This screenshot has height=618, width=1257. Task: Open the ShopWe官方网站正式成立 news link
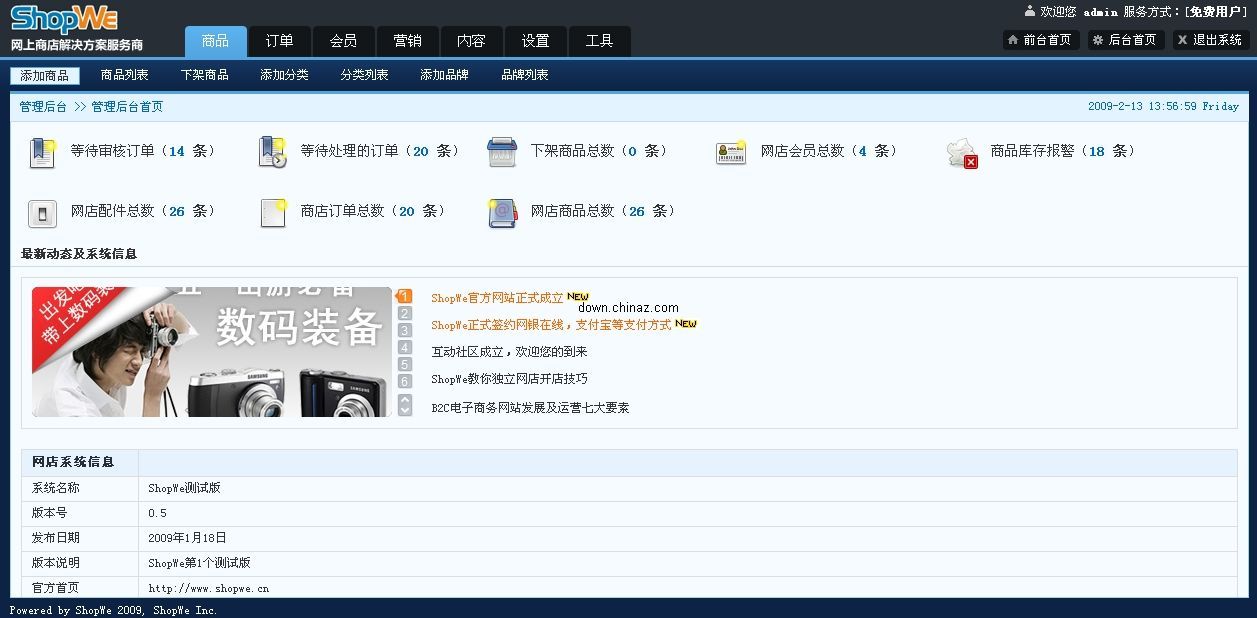point(497,298)
